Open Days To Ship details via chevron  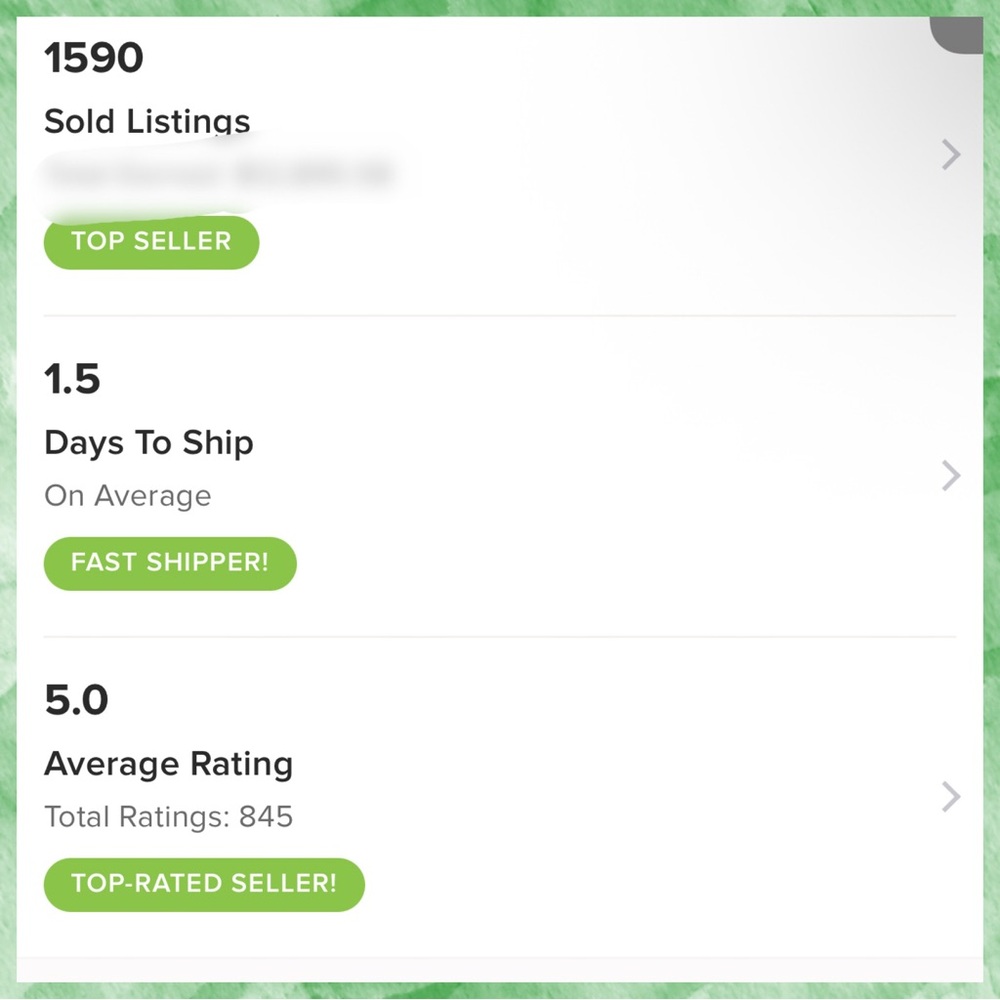tap(951, 476)
